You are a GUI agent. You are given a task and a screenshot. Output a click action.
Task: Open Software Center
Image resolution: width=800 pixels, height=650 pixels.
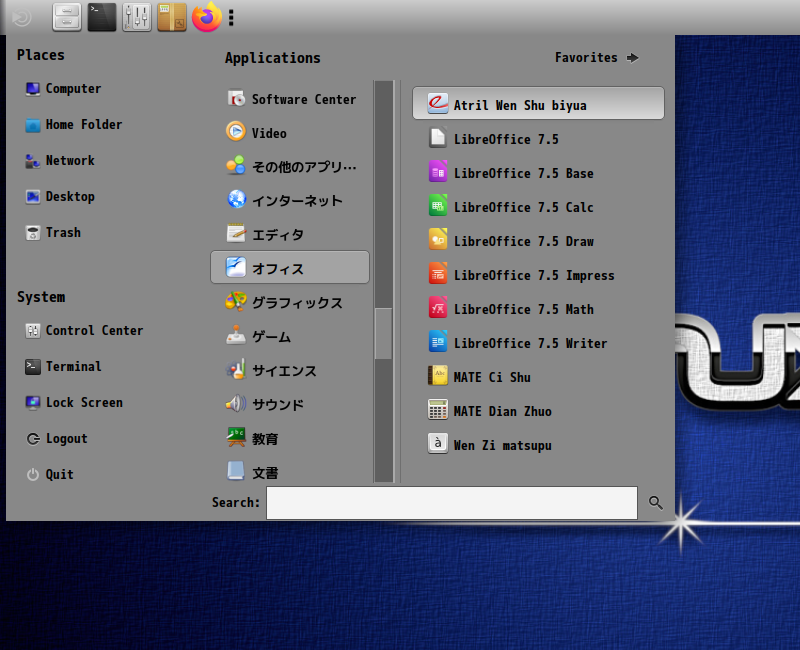(x=290, y=99)
